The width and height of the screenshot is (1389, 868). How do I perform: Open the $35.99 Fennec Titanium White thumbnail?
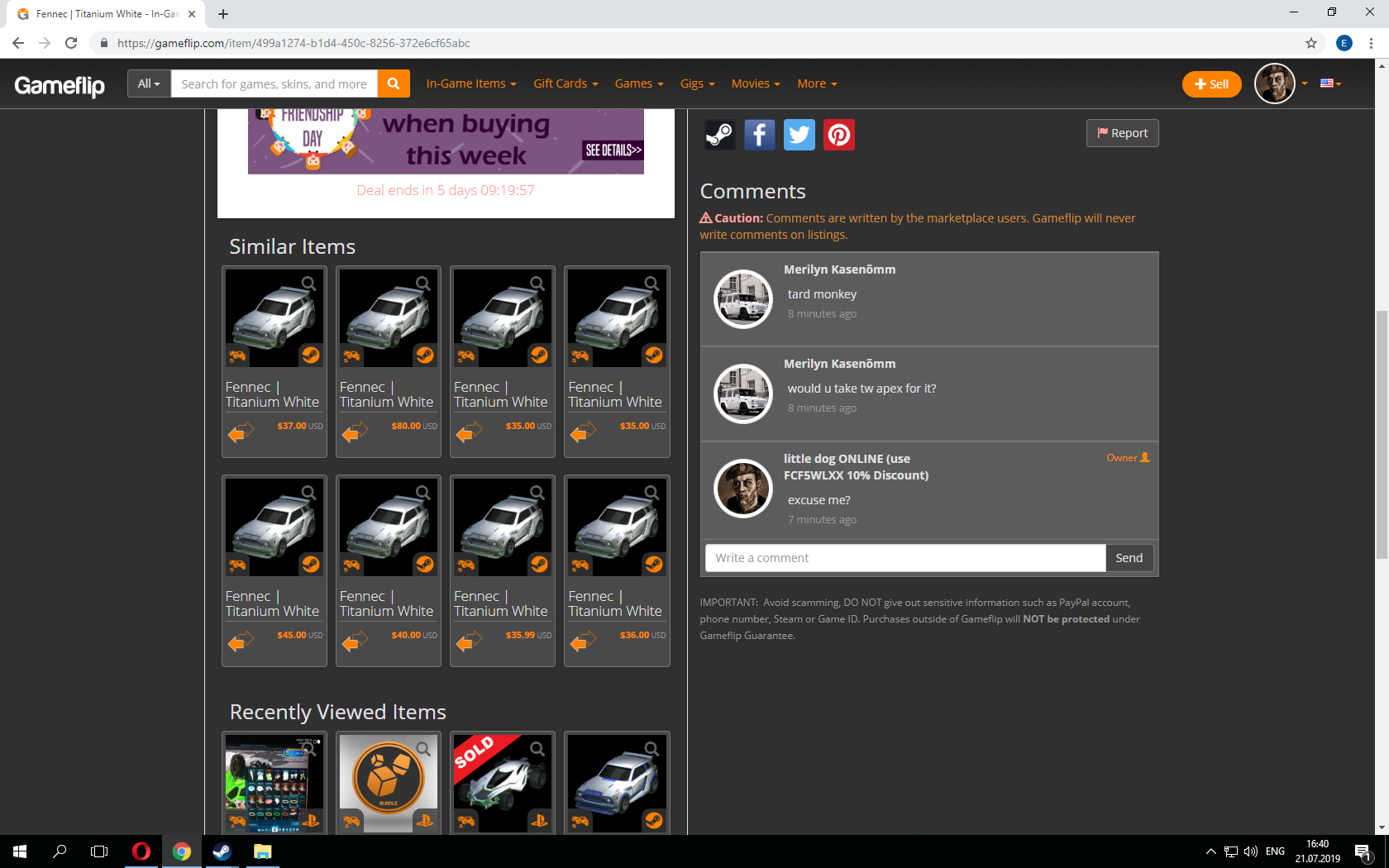[503, 527]
